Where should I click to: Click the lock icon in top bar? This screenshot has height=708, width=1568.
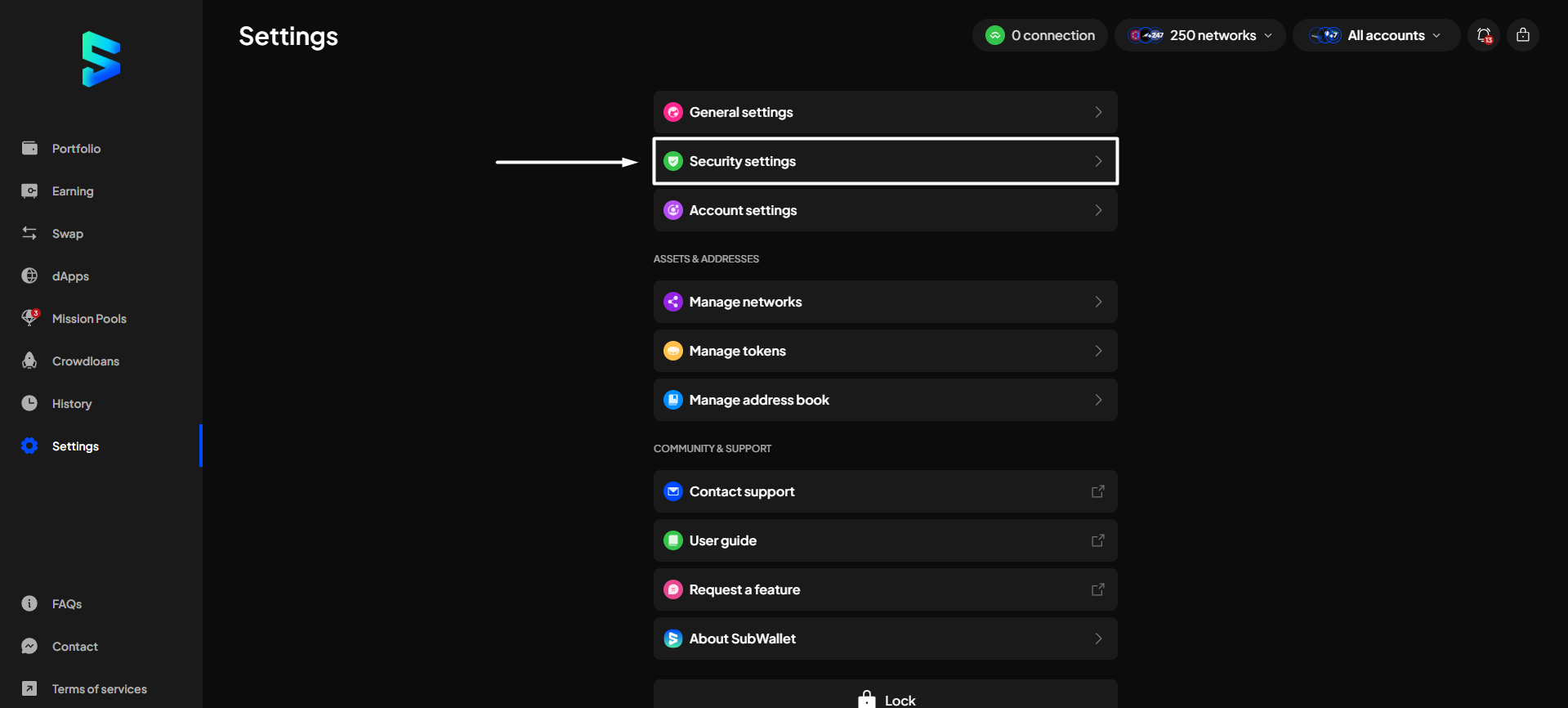pyautogui.click(x=1523, y=35)
